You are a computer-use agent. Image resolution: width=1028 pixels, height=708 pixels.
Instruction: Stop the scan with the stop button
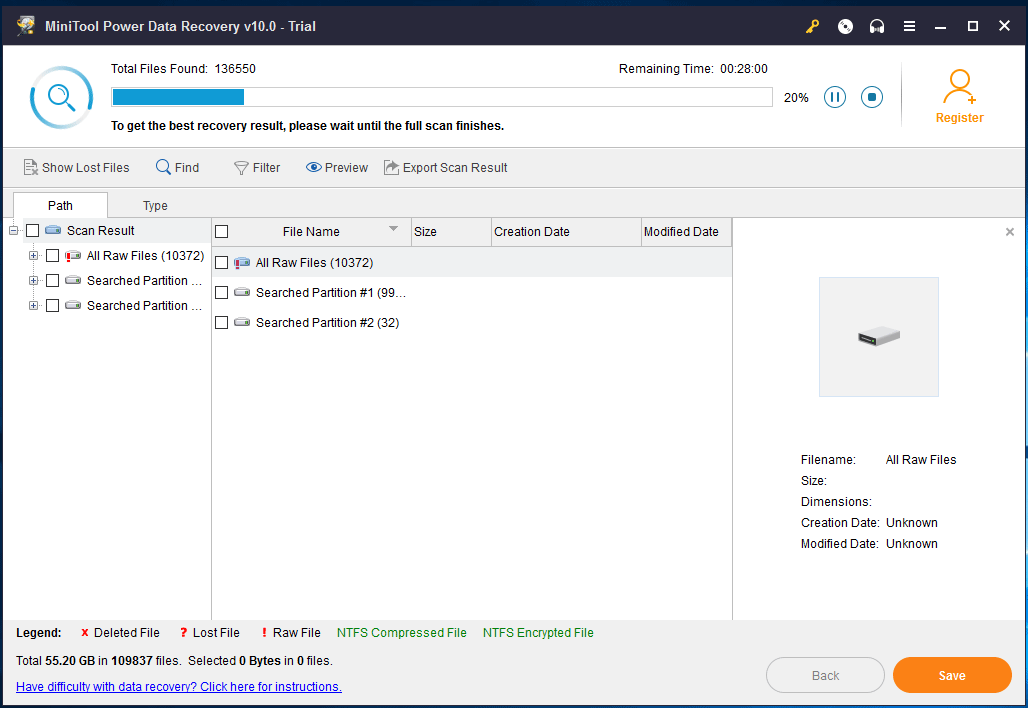pos(871,97)
